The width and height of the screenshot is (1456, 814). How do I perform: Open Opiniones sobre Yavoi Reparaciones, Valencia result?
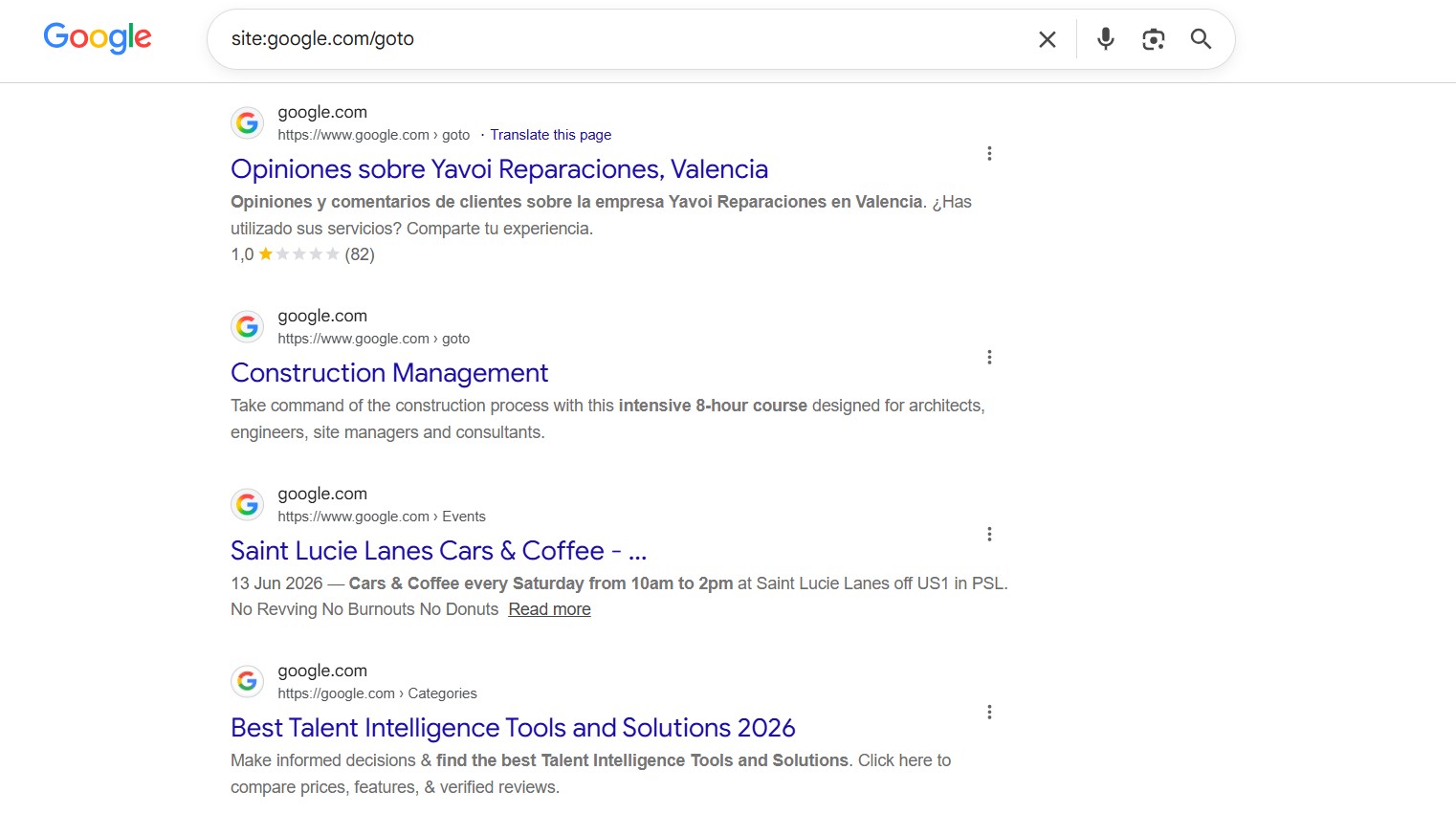pos(499,169)
